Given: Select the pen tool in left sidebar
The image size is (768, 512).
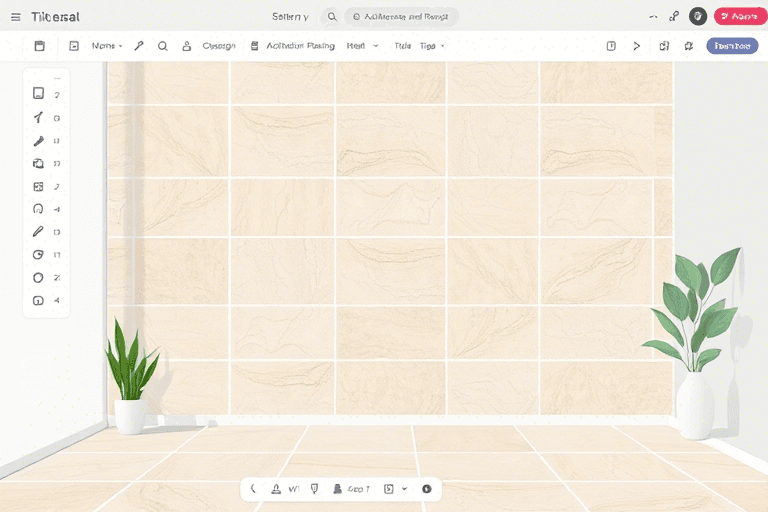Looking at the screenshot, I should pos(38,118).
